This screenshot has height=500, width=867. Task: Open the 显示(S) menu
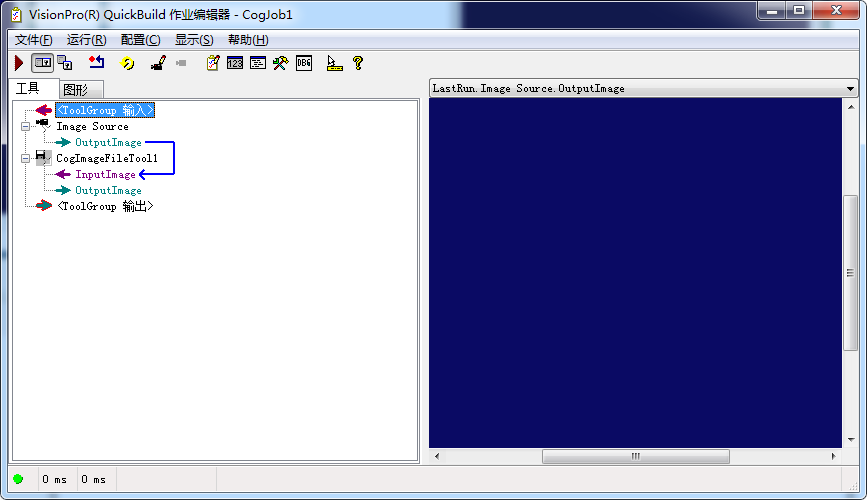tap(194, 40)
